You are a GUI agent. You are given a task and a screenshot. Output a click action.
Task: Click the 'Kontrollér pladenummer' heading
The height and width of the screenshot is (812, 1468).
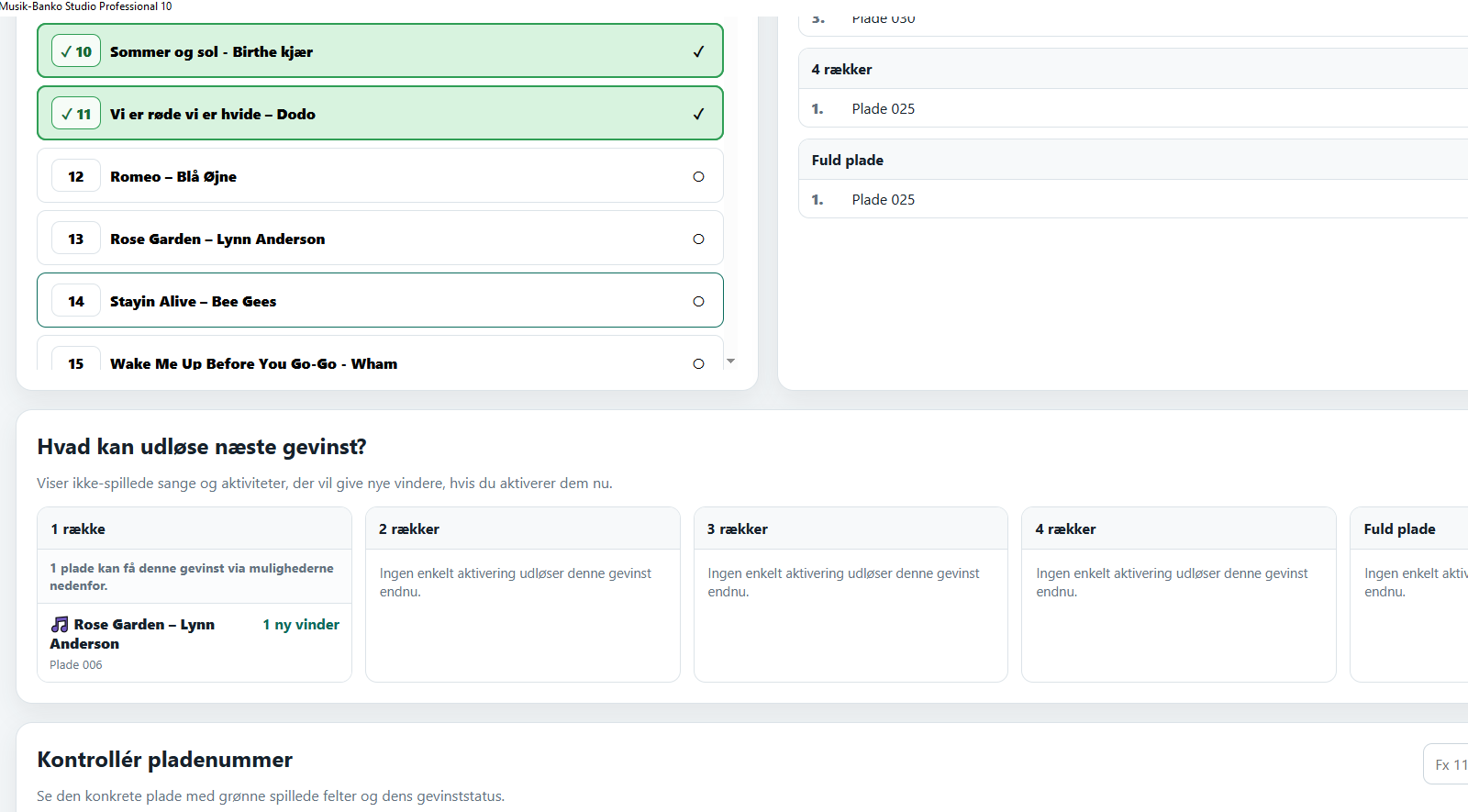(165, 760)
